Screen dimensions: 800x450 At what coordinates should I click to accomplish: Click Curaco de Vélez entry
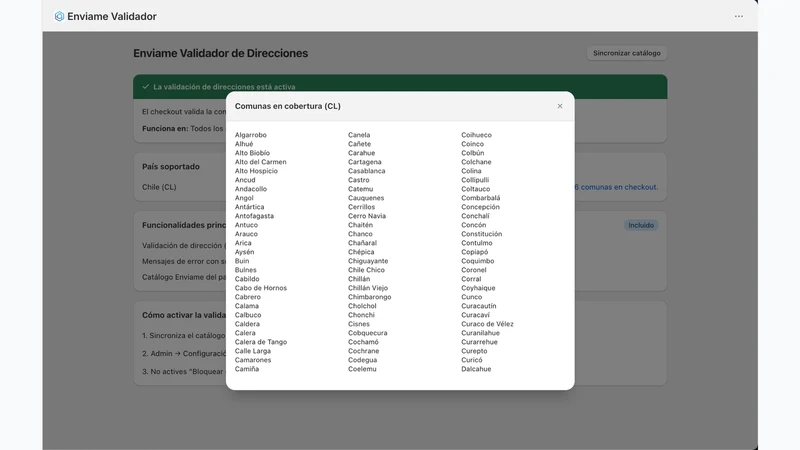click(x=487, y=324)
